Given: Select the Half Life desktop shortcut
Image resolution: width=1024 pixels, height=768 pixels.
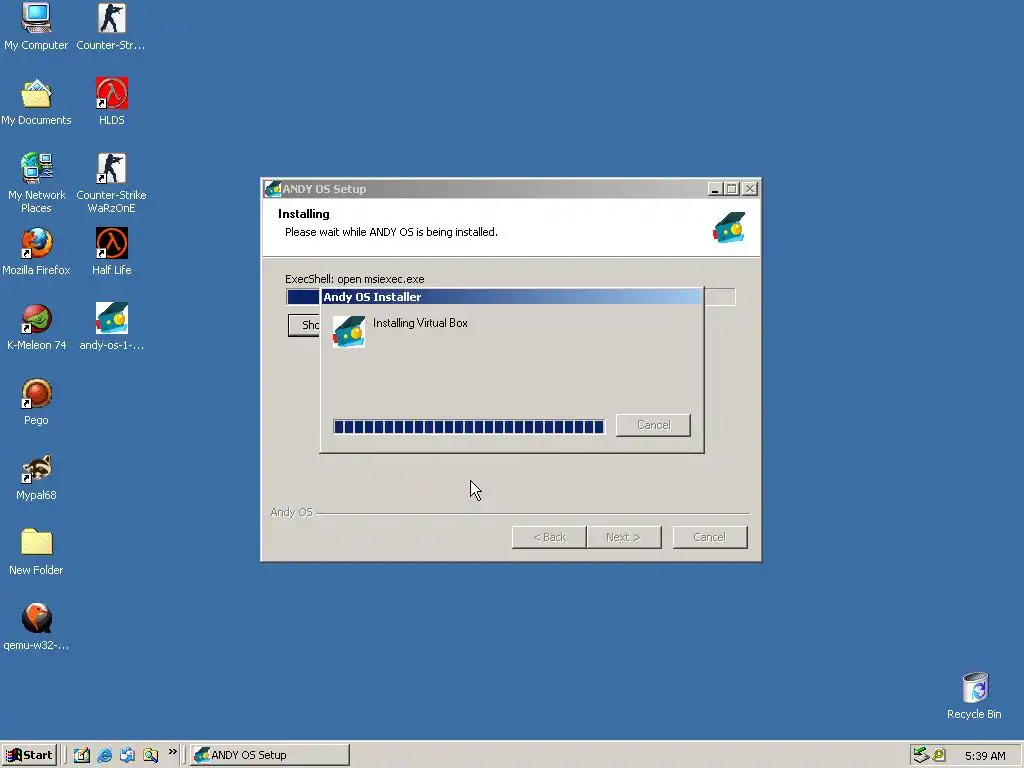Looking at the screenshot, I should (x=112, y=251).
